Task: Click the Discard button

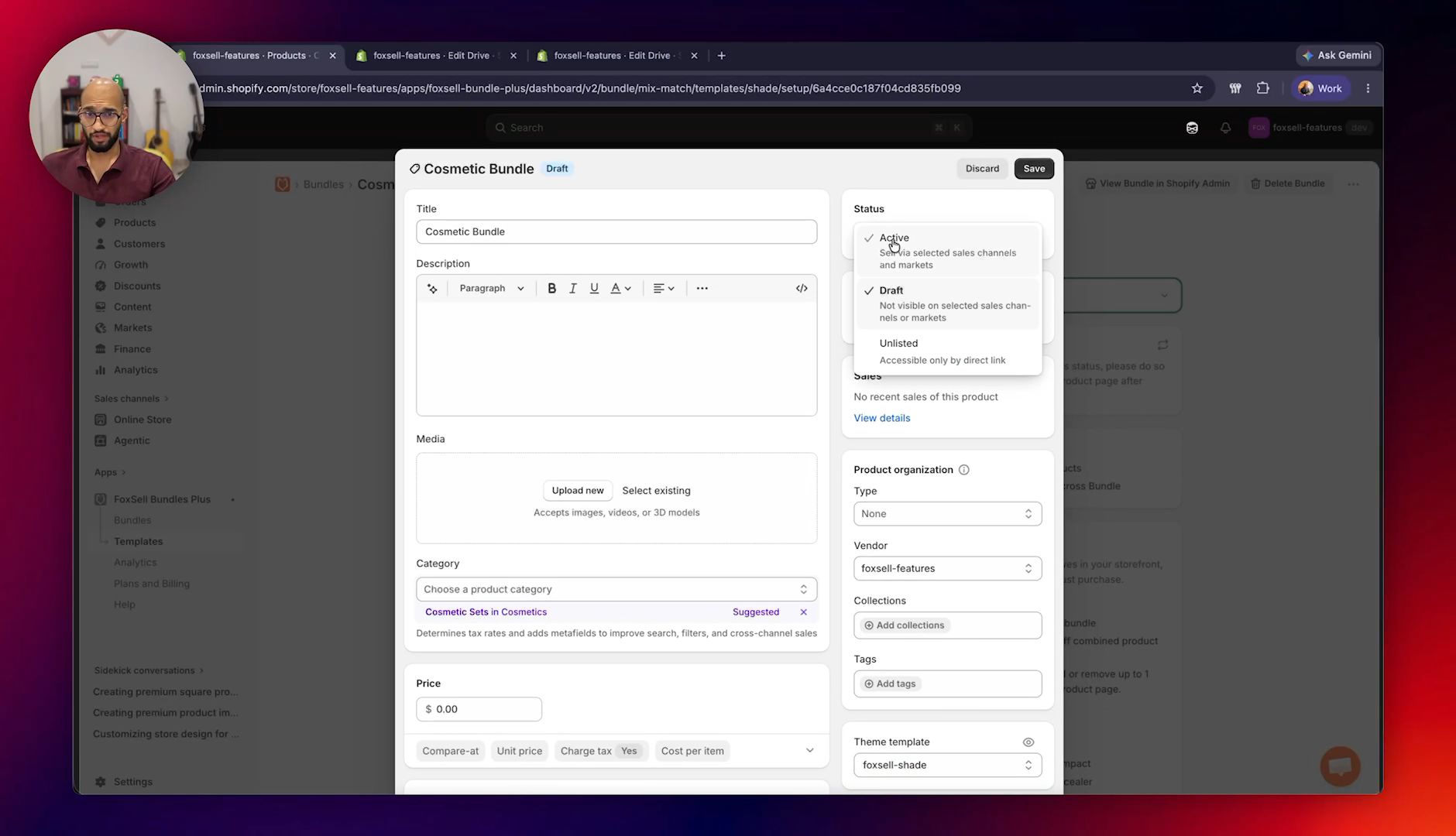Action: pyautogui.click(x=982, y=168)
